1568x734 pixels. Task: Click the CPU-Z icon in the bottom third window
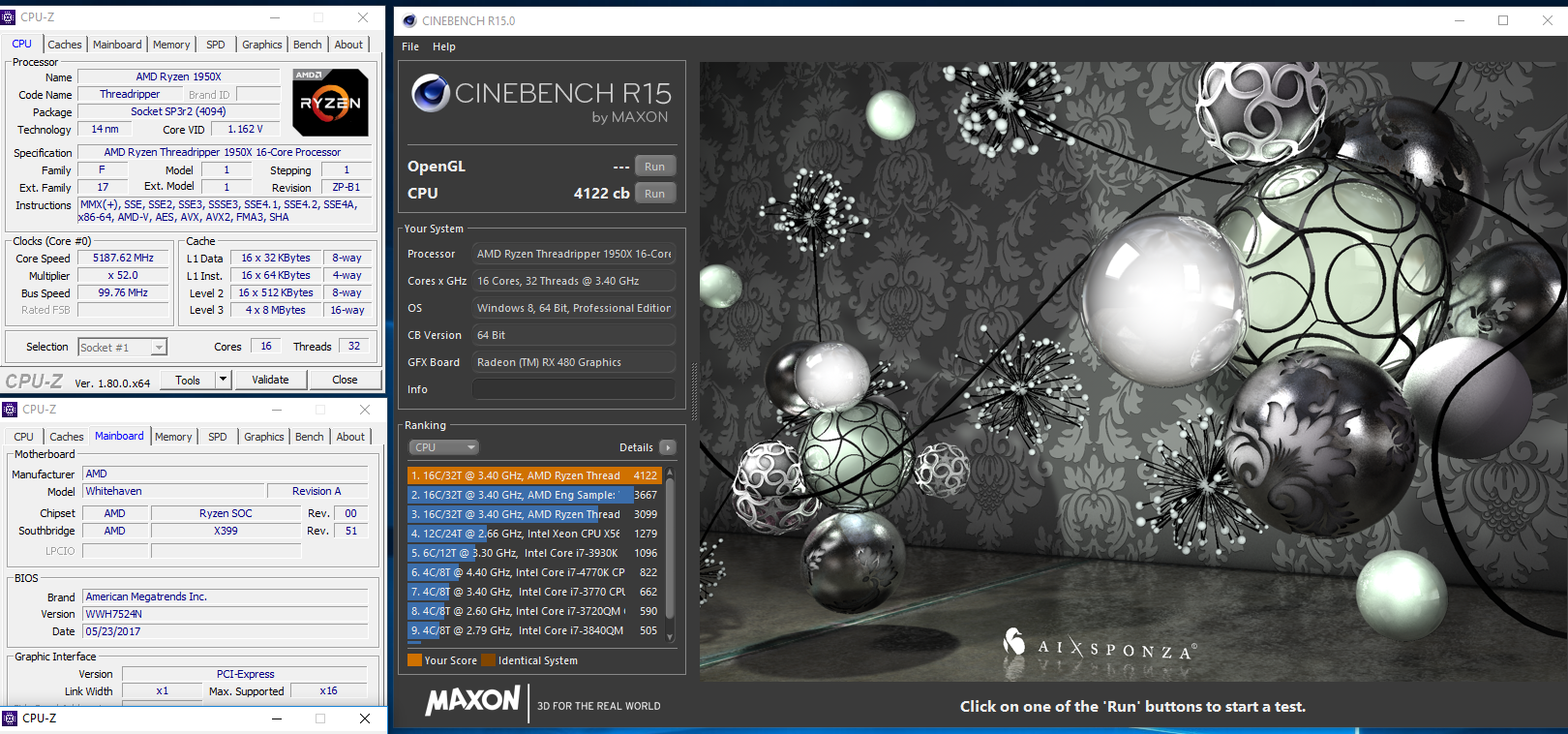pos(10,719)
